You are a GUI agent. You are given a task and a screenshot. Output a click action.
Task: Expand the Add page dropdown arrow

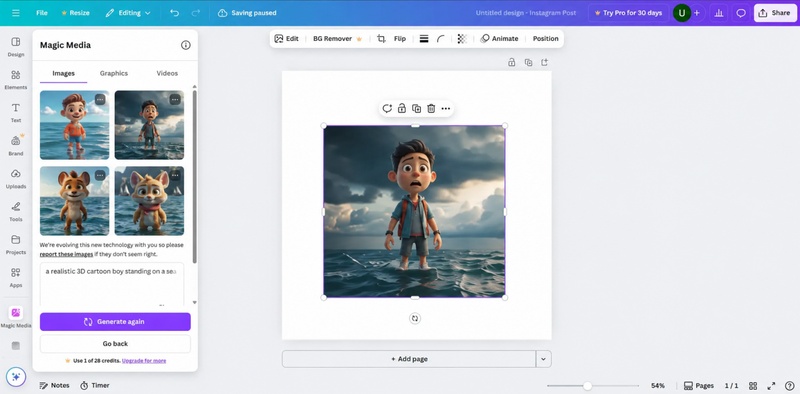(543, 359)
